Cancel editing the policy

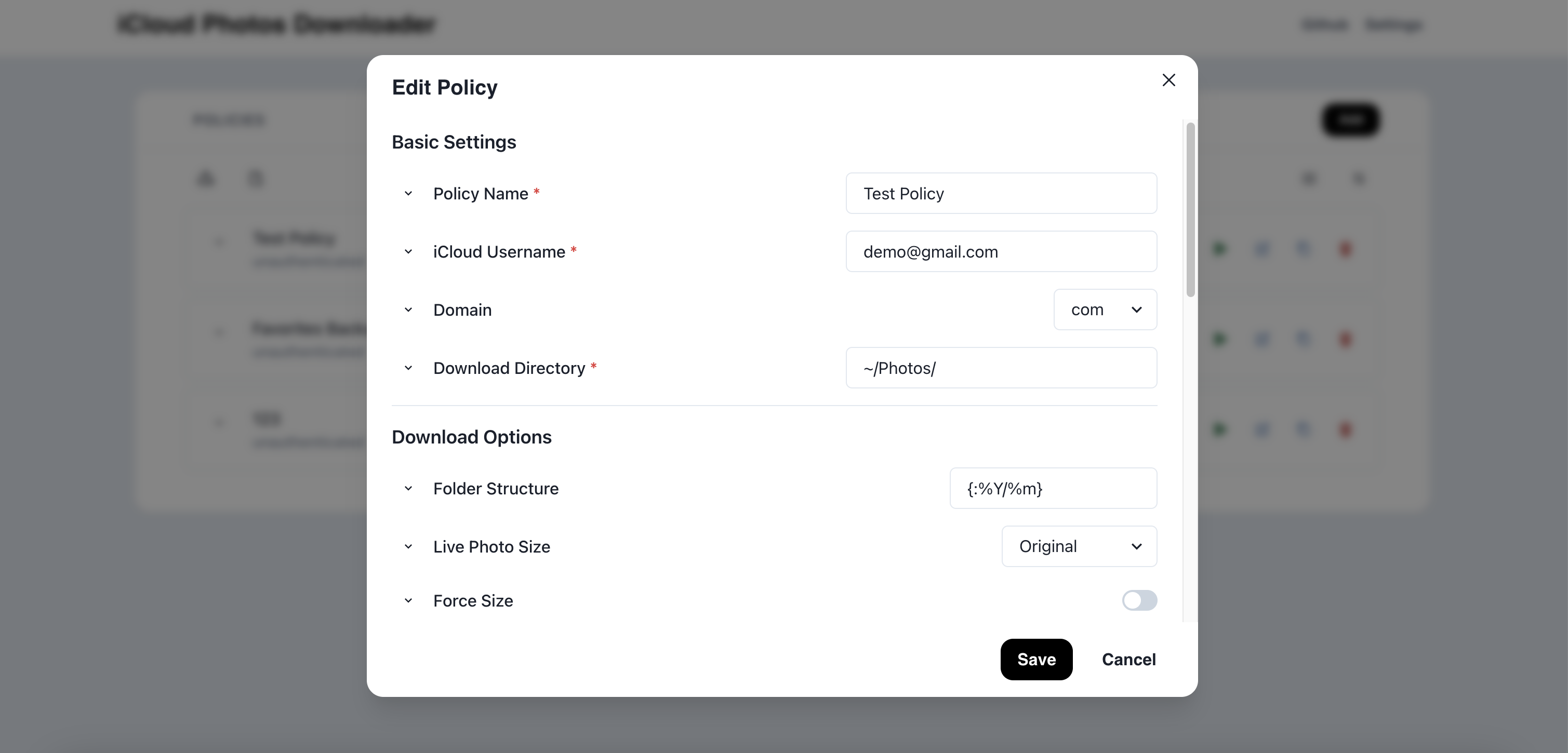[1128, 660]
